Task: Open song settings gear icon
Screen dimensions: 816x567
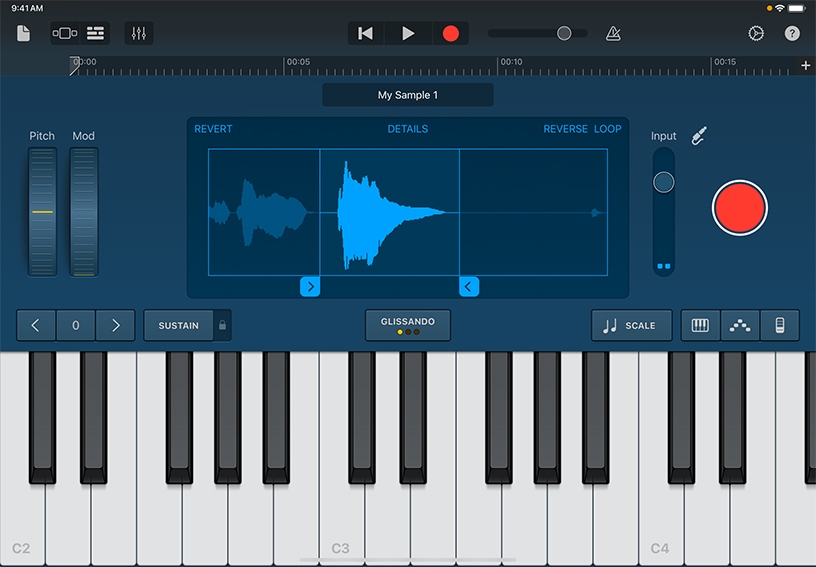Action: tap(756, 33)
